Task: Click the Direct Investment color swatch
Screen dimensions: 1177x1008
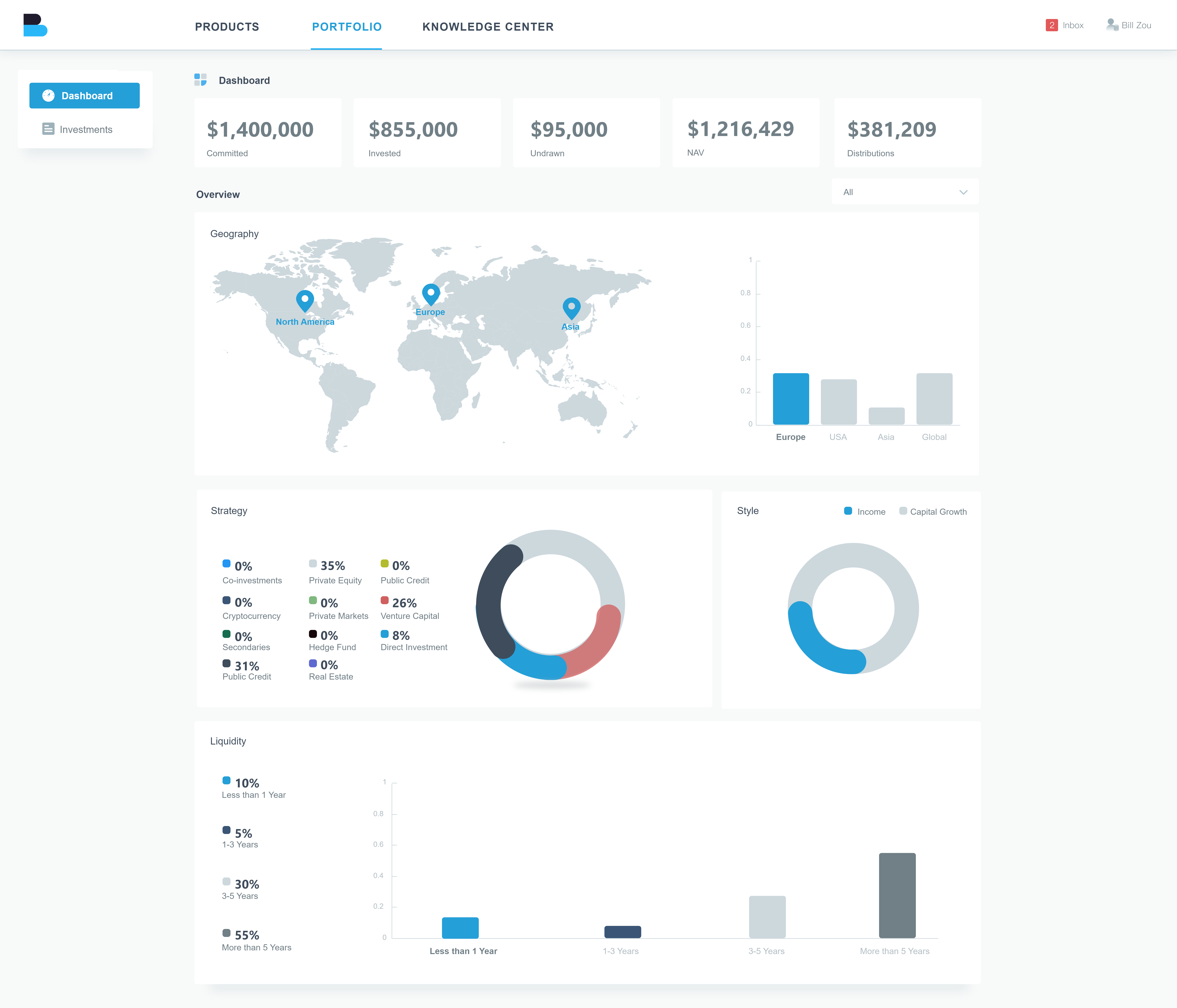Action: click(385, 634)
